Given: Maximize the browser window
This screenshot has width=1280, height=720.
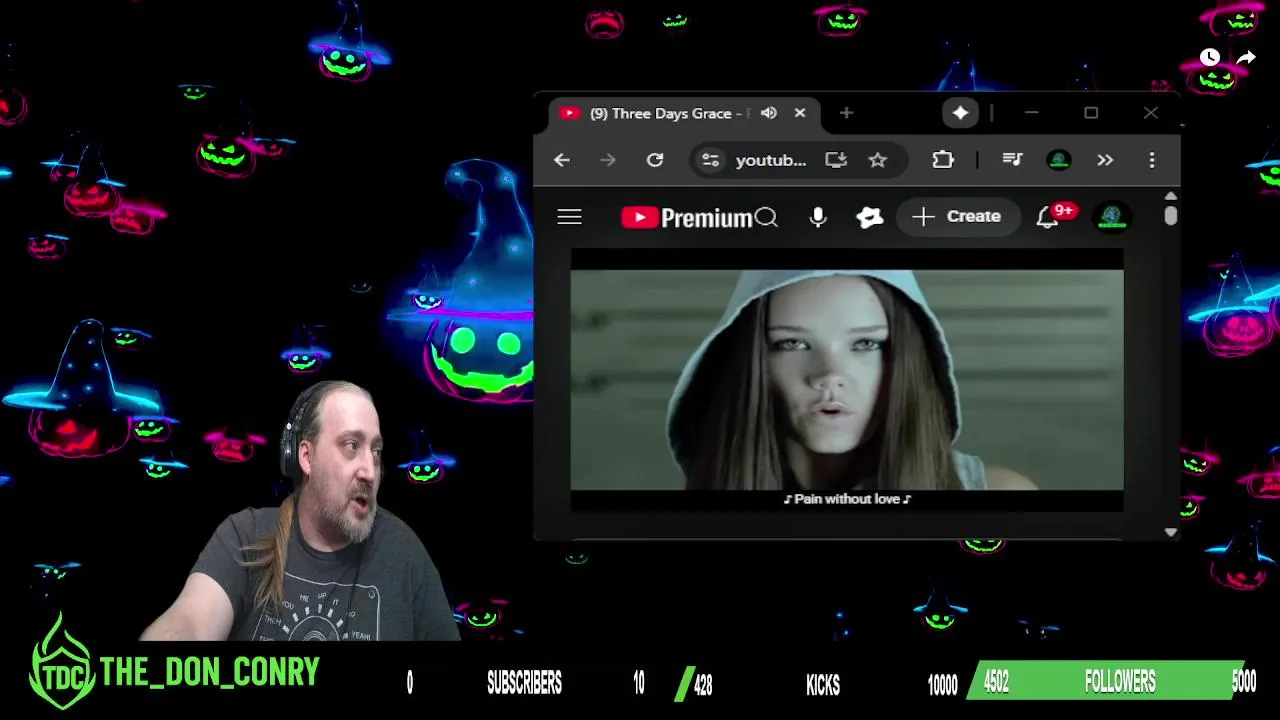Looking at the screenshot, I should (1091, 113).
